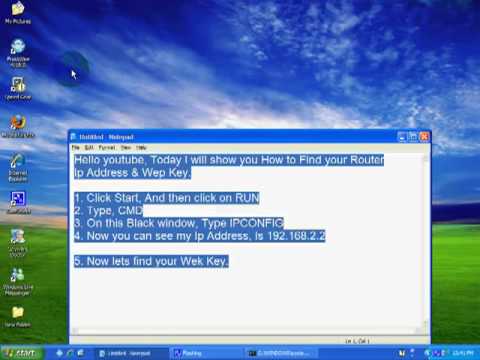Click the horizontal scrollbar left arrow in Notepad
This screenshot has width=480, height=360.
coord(76,331)
